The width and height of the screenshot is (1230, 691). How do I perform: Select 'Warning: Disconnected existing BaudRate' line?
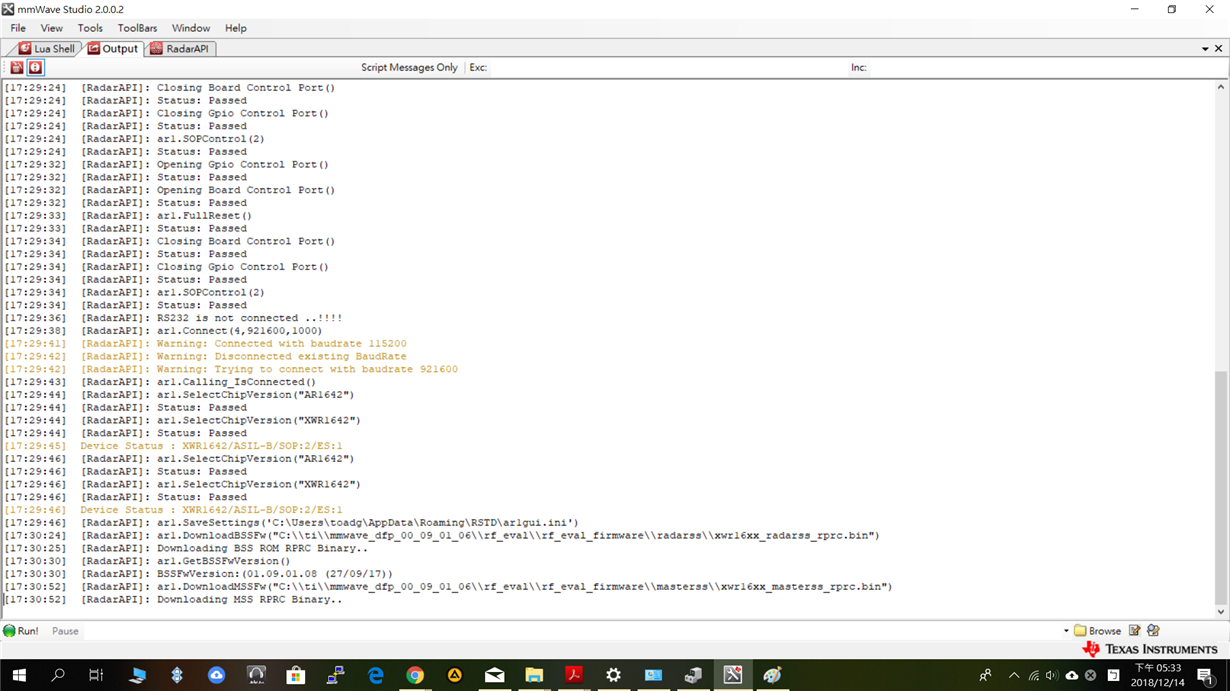coord(205,356)
